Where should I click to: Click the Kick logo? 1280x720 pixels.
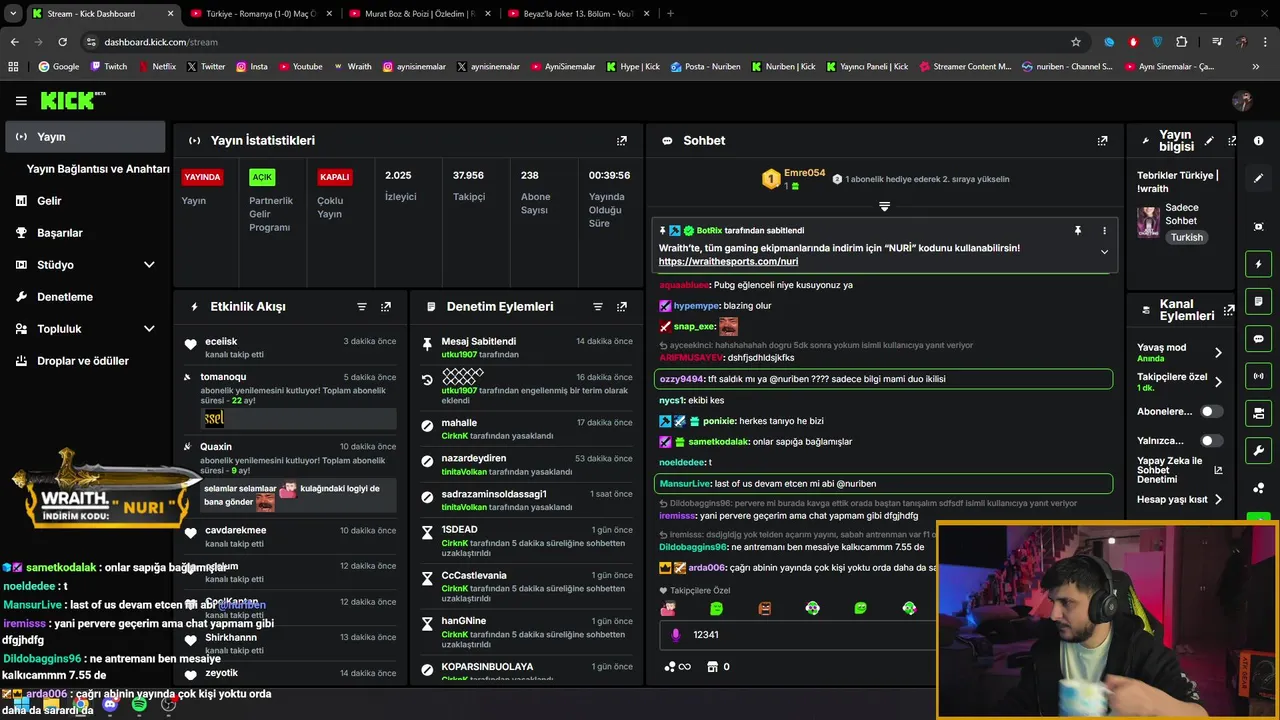pyautogui.click(x=73, y=100)
